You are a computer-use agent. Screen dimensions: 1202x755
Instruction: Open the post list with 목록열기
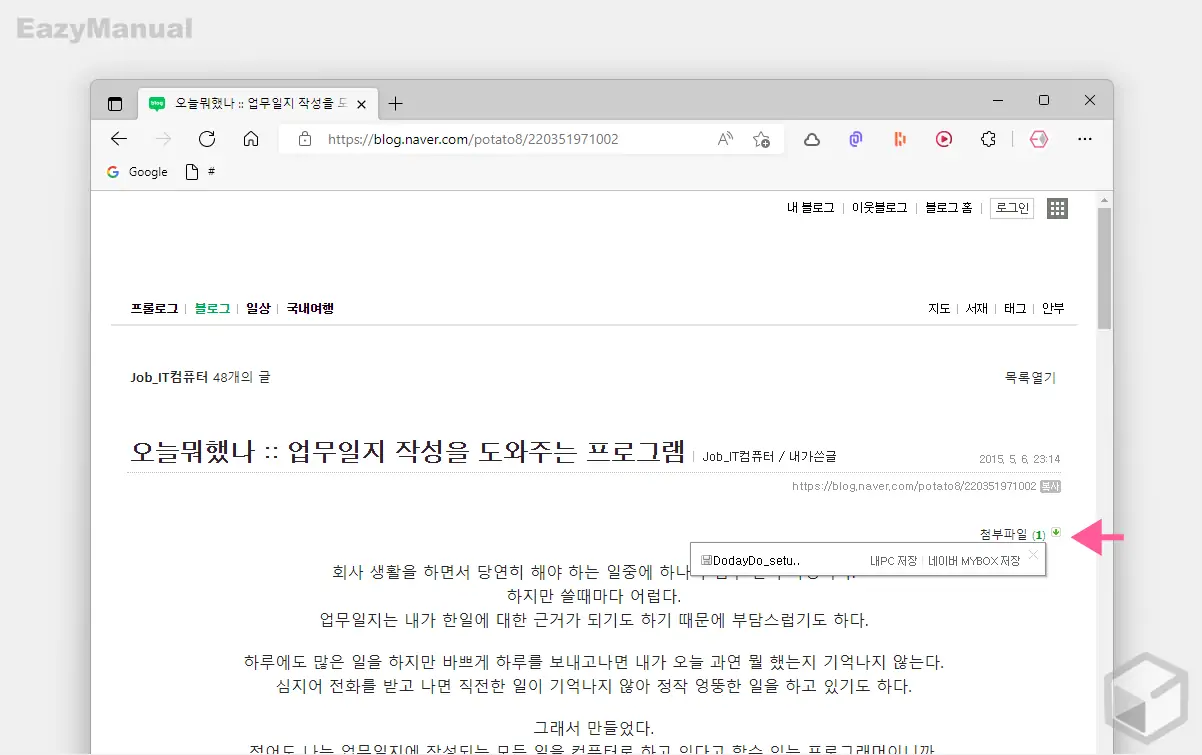coord(1031,375)
